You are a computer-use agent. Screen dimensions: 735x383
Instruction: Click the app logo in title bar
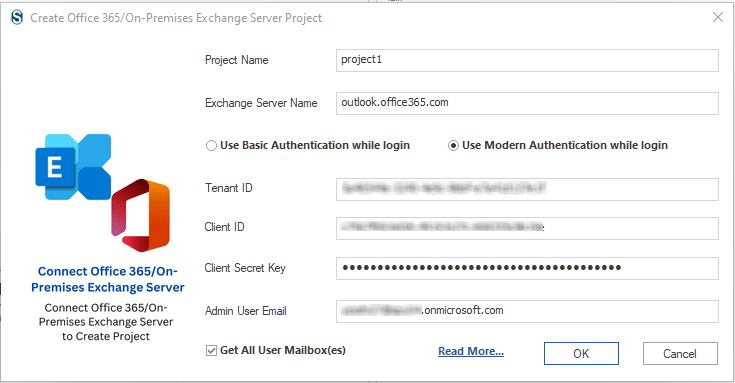17,18
